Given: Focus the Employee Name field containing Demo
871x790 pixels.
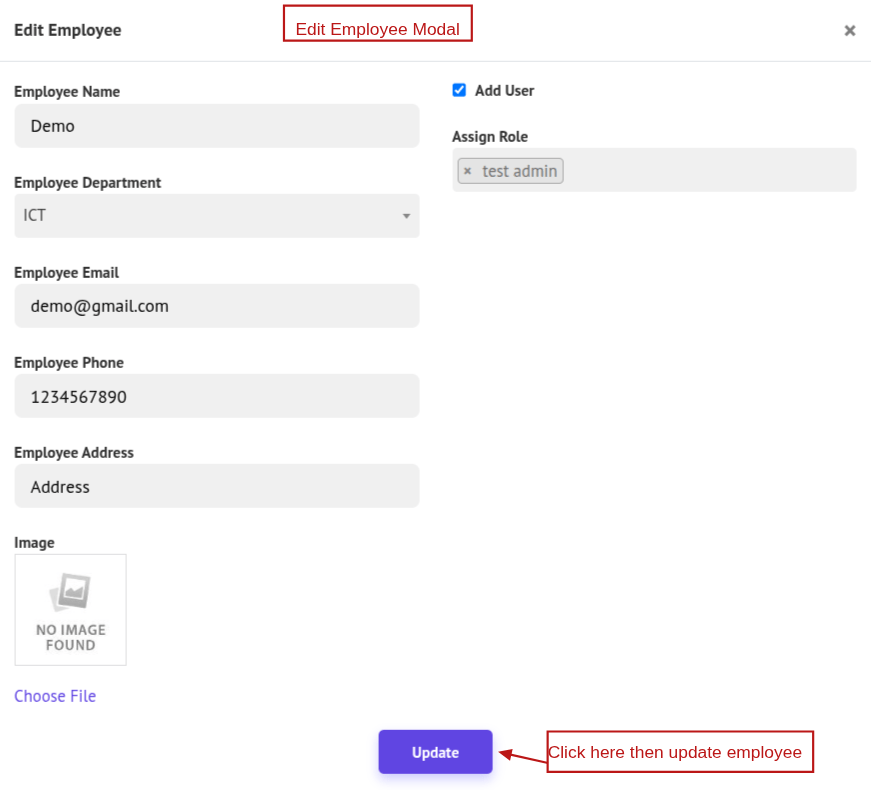Looking at the screenshot, I should [216, 126].
